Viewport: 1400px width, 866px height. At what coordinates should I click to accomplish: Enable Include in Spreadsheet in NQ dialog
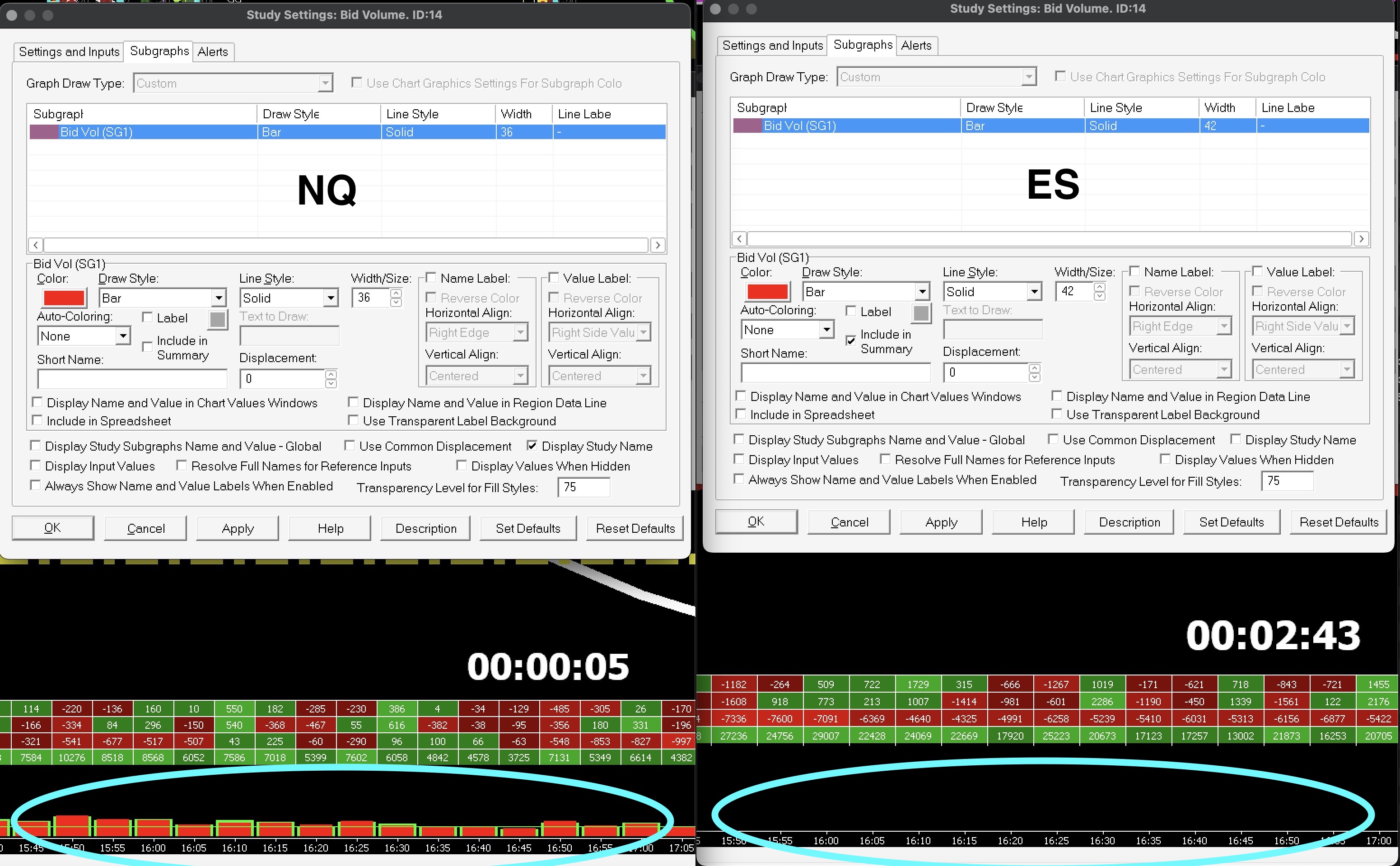[37, 420]
